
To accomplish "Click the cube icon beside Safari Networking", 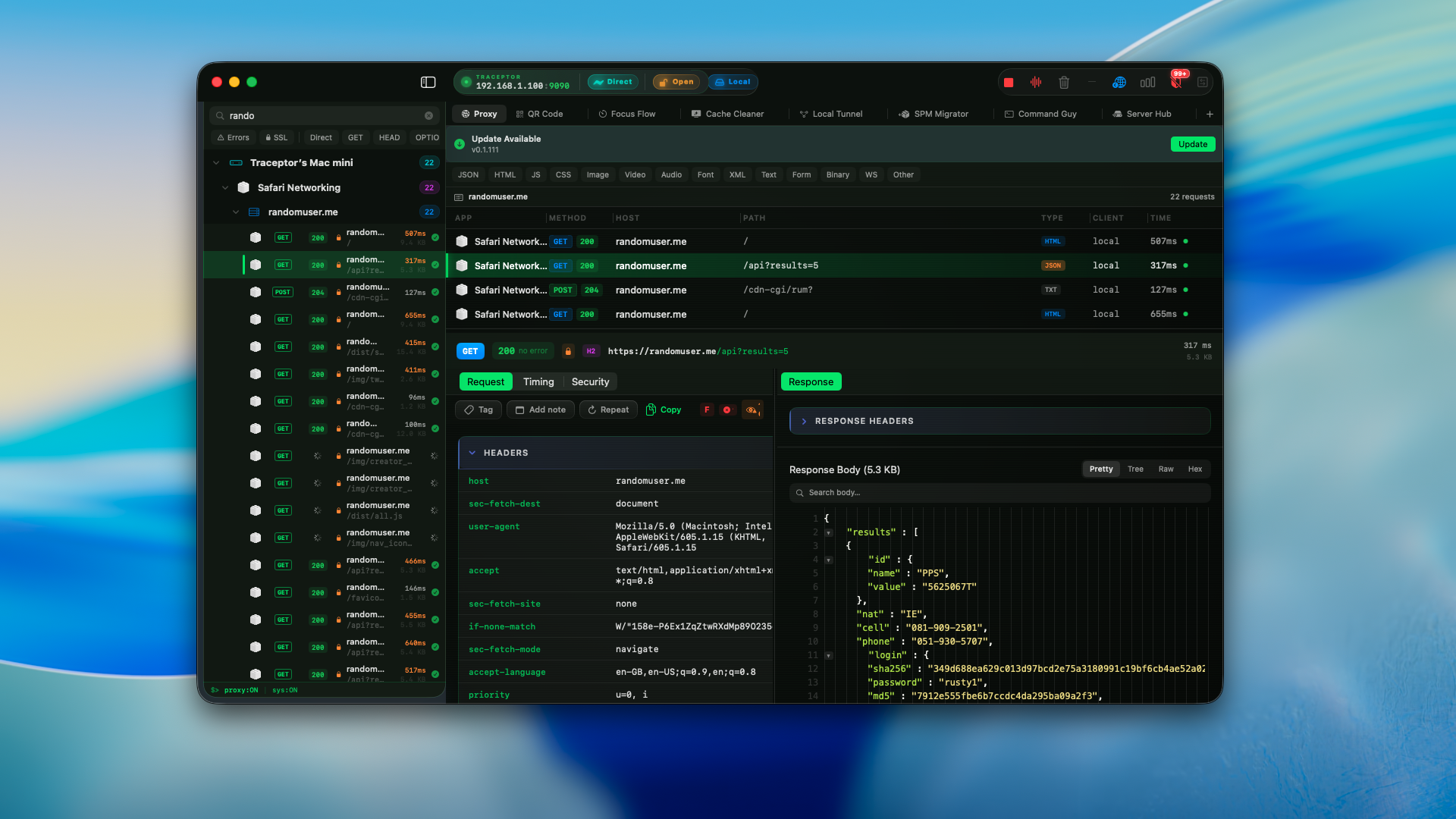I will point(243,187).
